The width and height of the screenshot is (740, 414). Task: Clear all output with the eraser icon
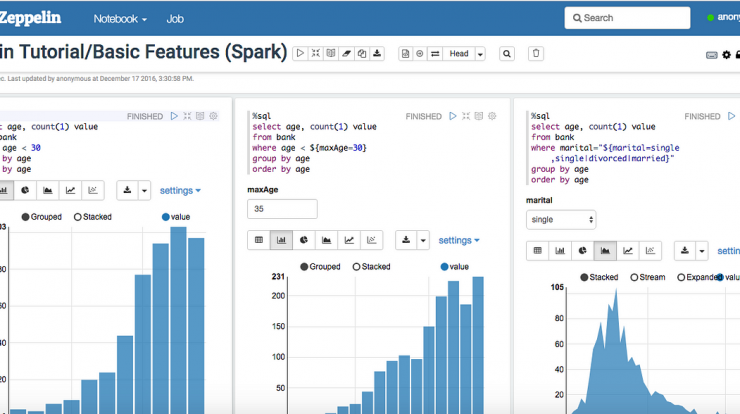click(346, 53)
